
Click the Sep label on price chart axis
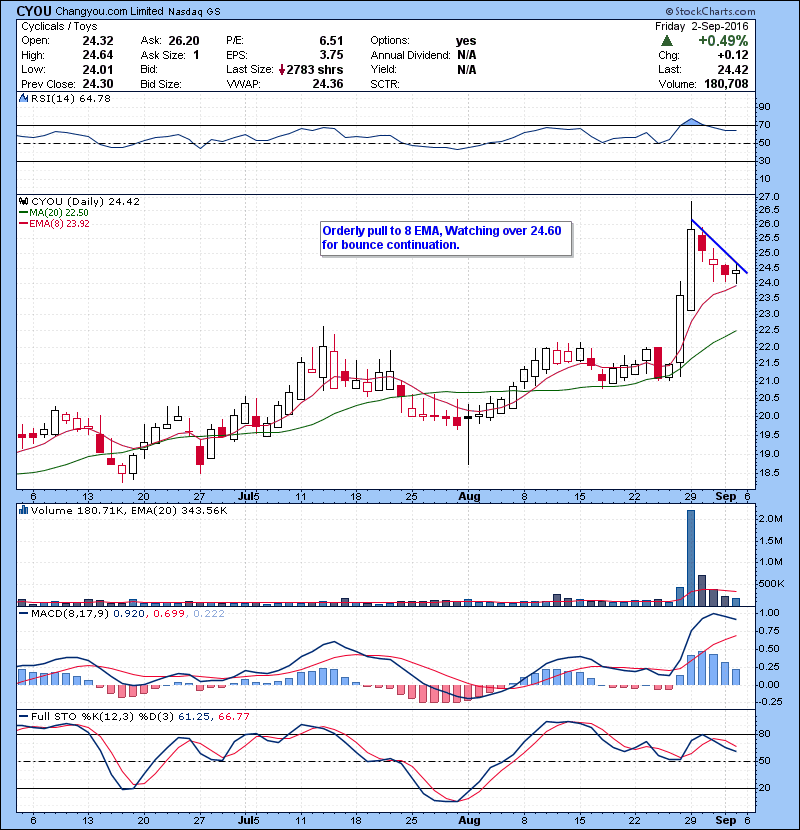(725, 497)
